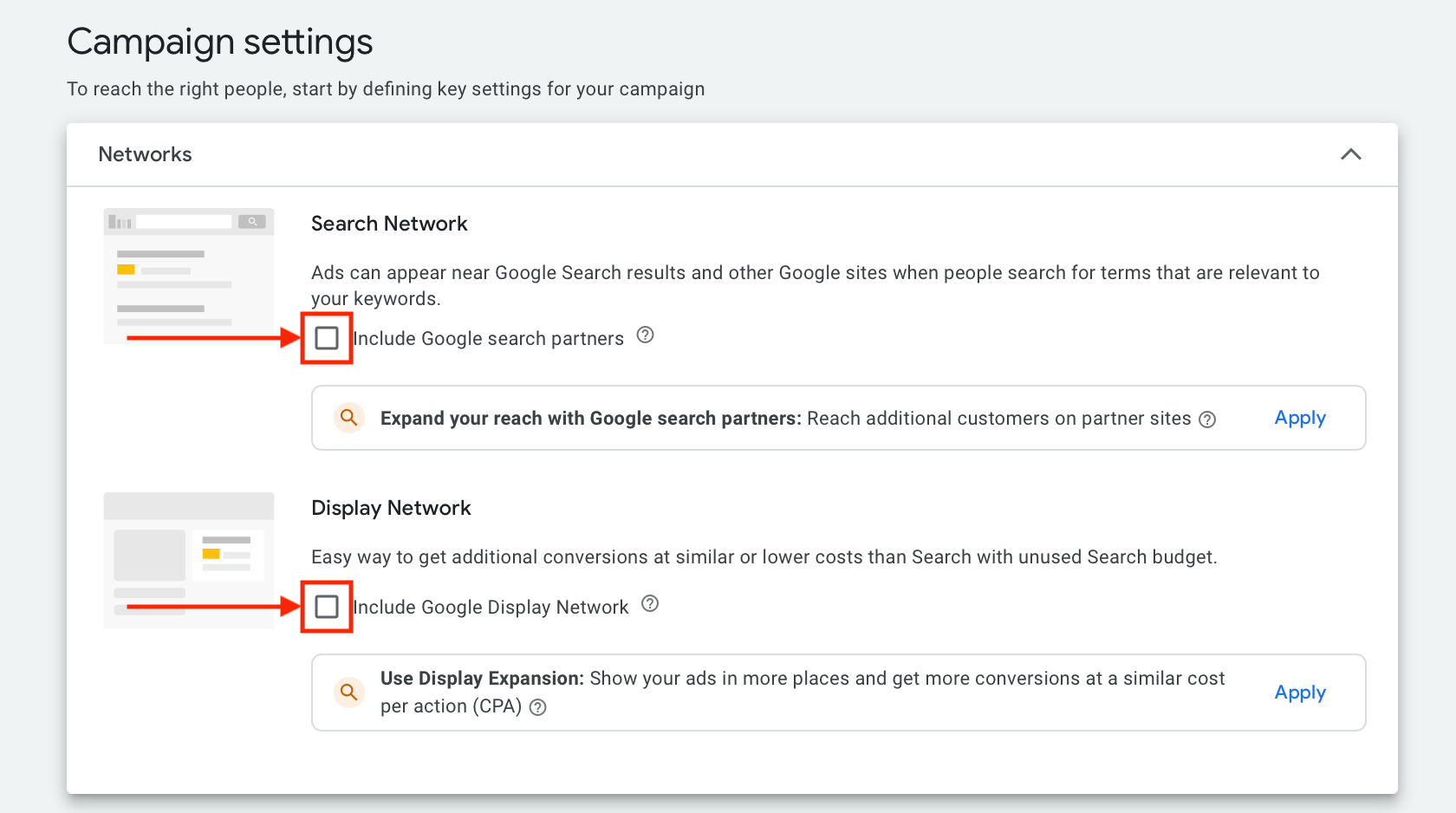The width and height of the screenshot is (1456, 813).
Task: Apply the Google search partners recommendation
Action: click(x=1299, y=418)
